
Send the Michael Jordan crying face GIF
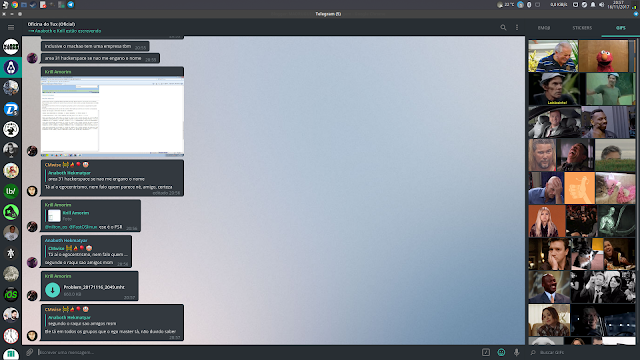549,287
